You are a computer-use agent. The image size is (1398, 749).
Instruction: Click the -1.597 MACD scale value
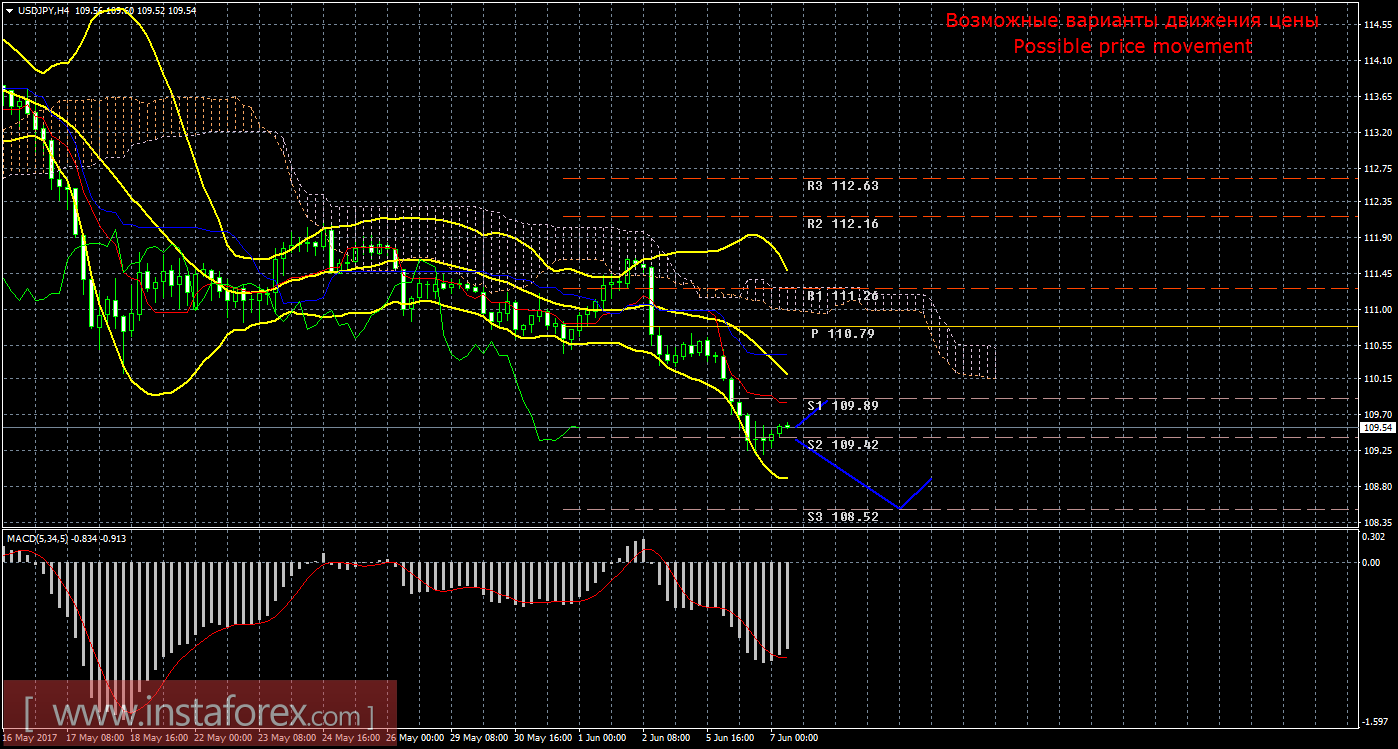(x=1377, y=721)
